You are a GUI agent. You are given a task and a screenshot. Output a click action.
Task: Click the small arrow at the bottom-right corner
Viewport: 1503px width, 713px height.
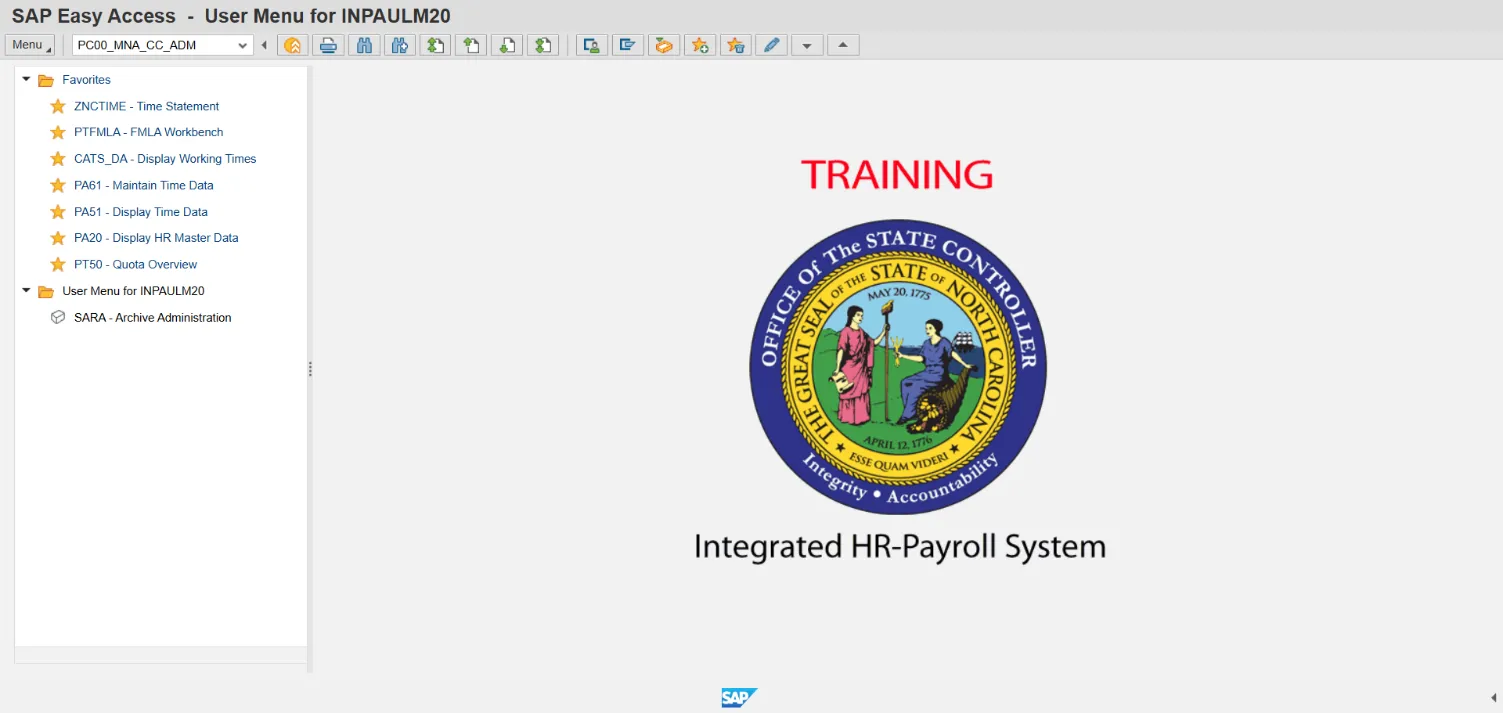click(x=1493, y=698)
